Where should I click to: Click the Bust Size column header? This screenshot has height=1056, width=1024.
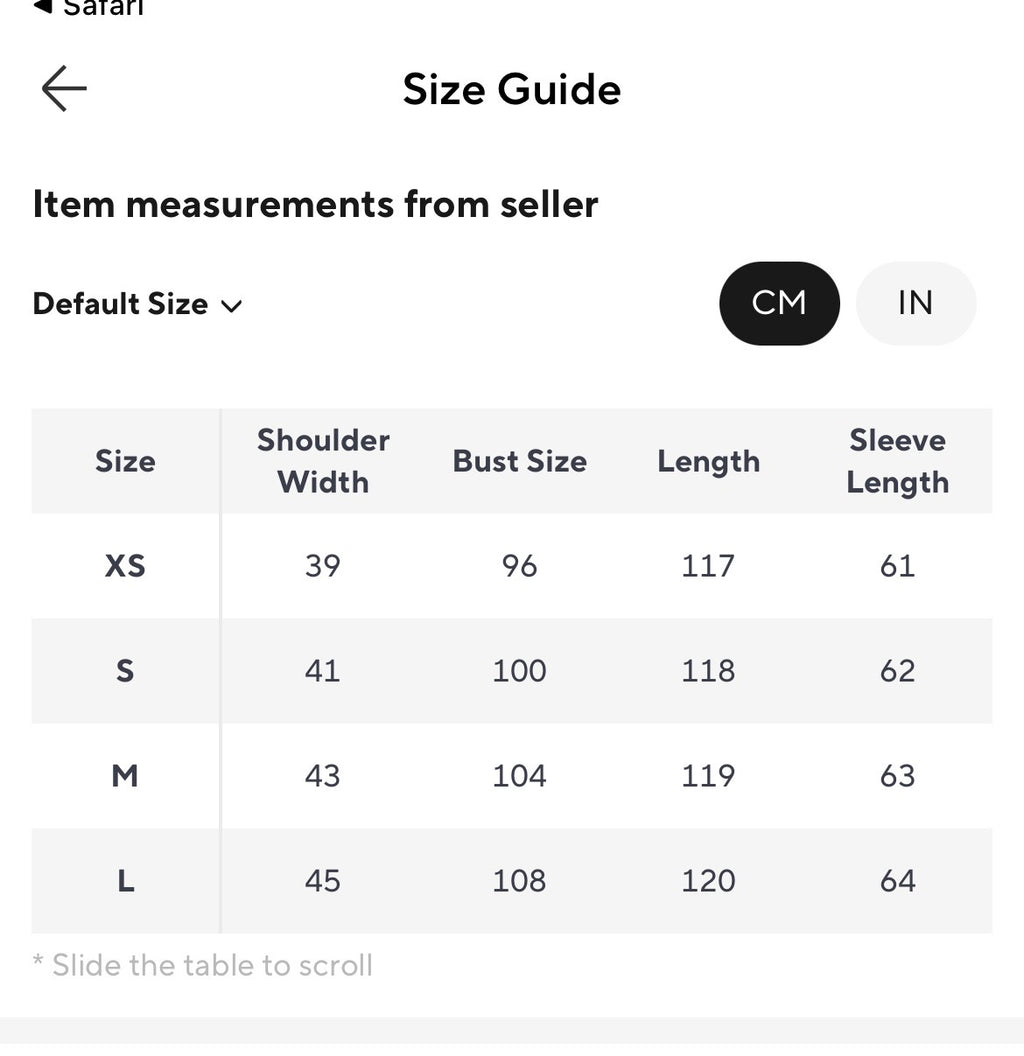tap(519, 461)
